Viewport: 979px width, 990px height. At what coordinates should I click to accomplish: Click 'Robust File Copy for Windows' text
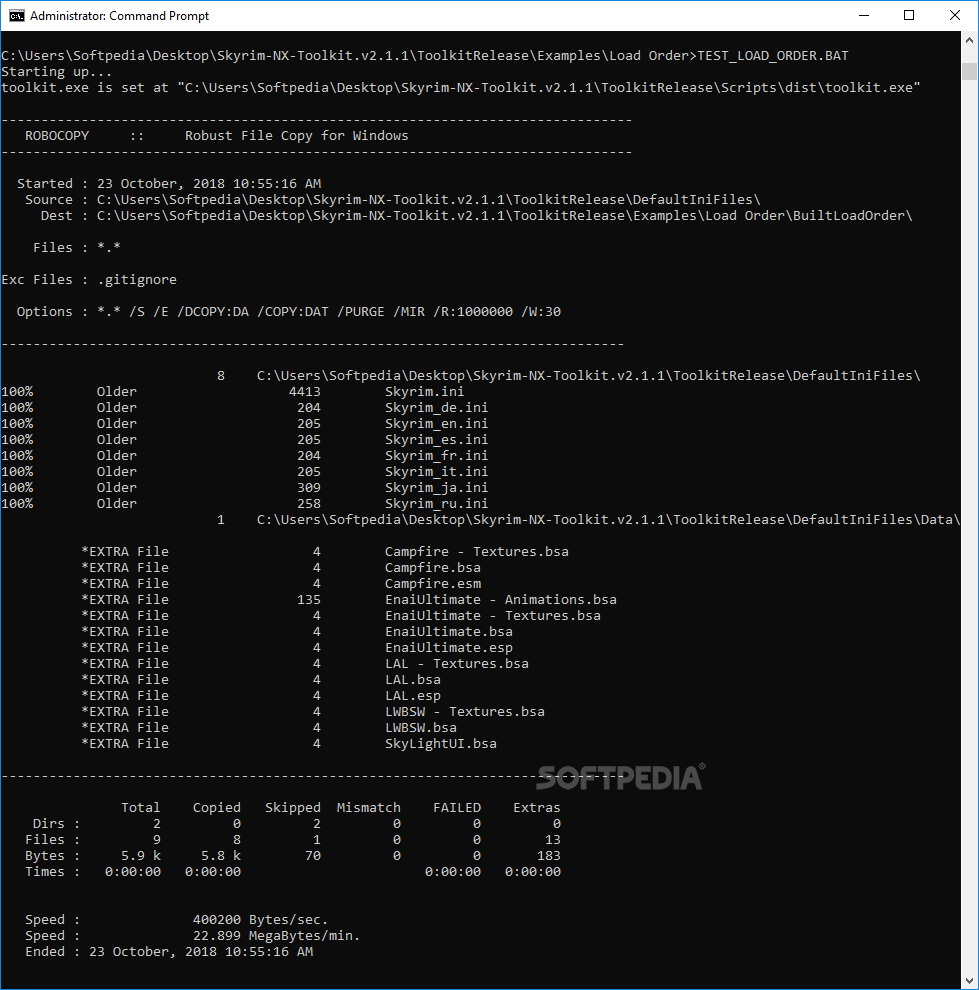[297, 136]
